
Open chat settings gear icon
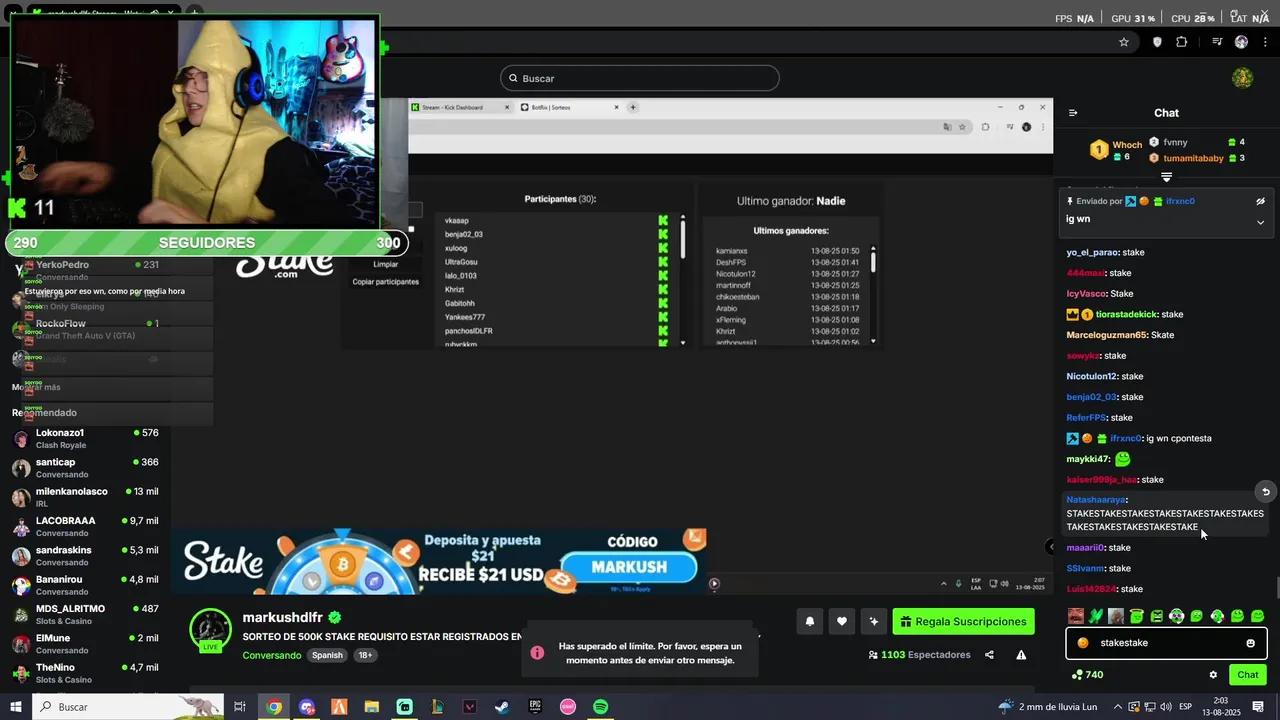coord(1213,675)
